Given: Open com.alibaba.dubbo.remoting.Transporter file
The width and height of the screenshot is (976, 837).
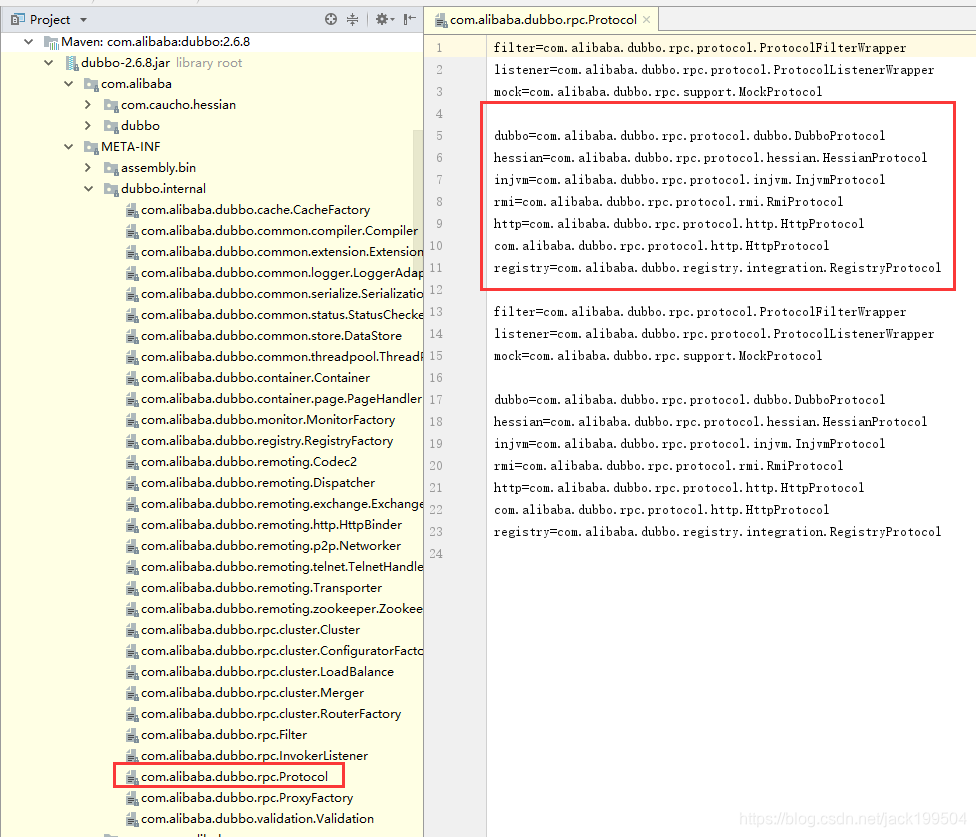Looking at the screenshot, I should point(261,588).
